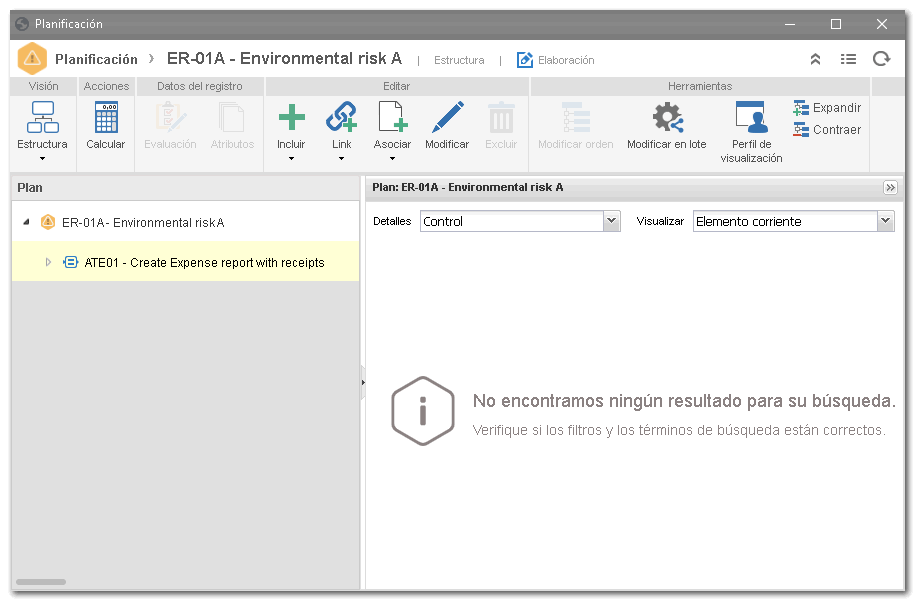
Task: Click the ATE01 blue activity icon
Action: click(71, 262)
